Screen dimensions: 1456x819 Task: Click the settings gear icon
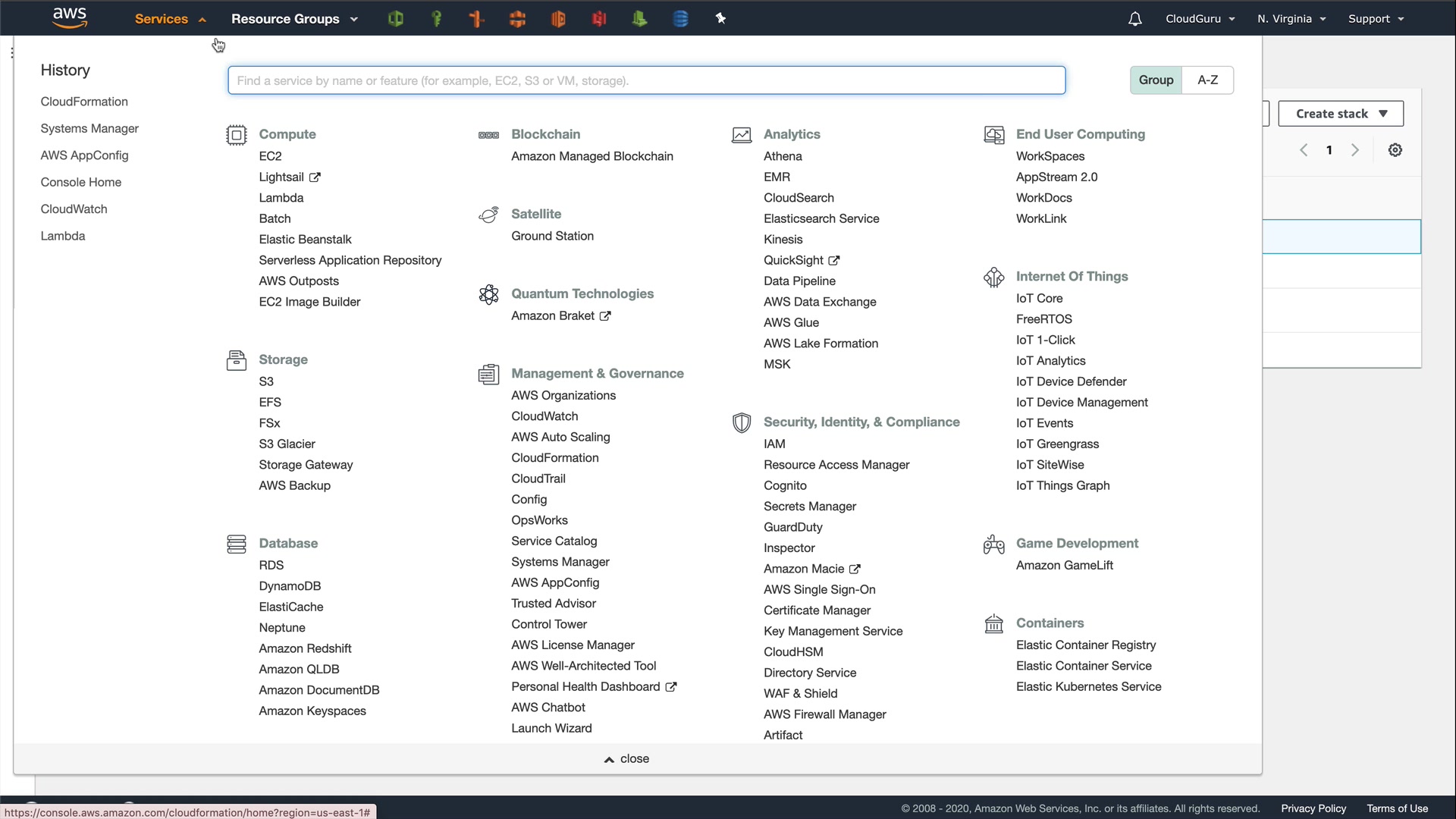point(1395,149)
